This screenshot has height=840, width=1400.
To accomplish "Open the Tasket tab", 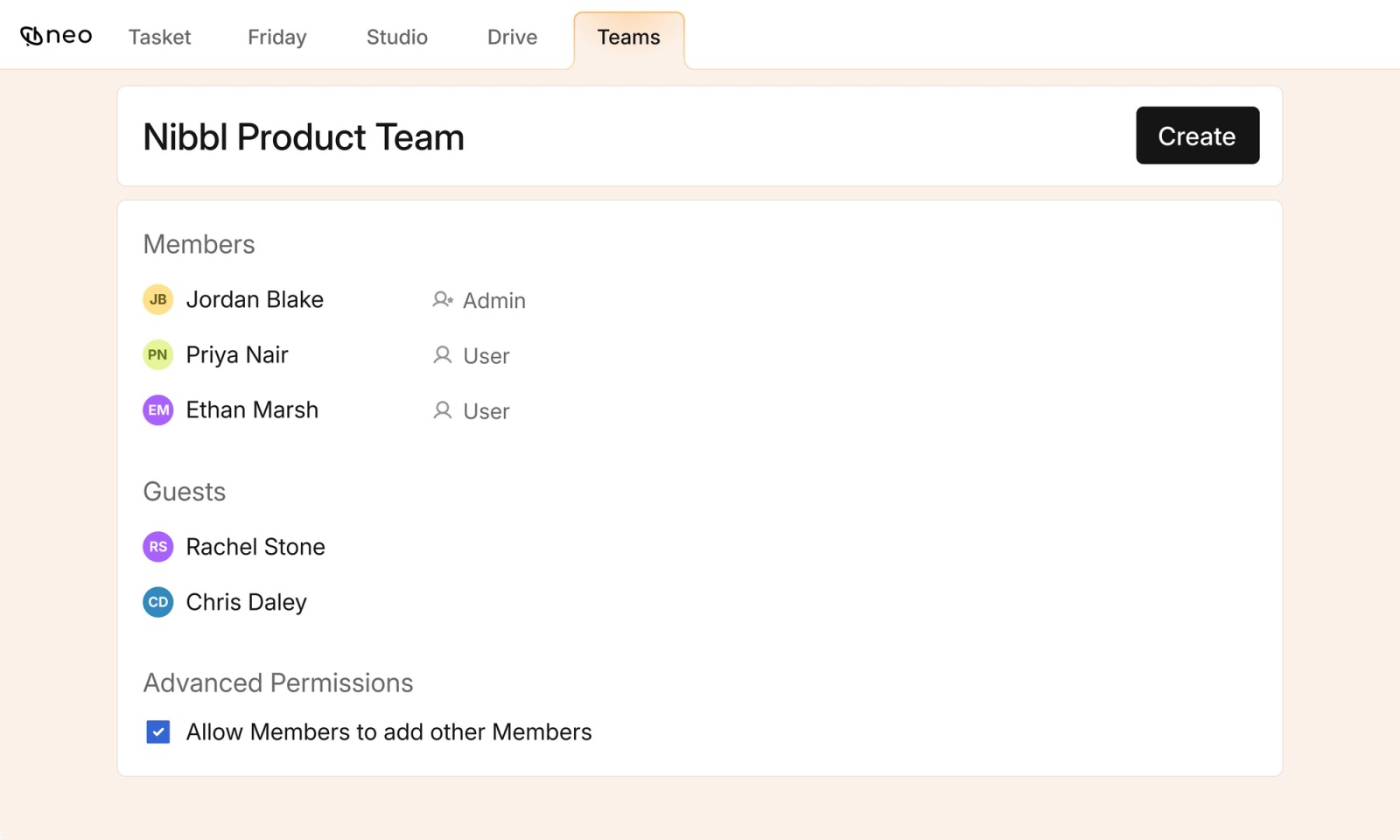I will coord(159,37).
